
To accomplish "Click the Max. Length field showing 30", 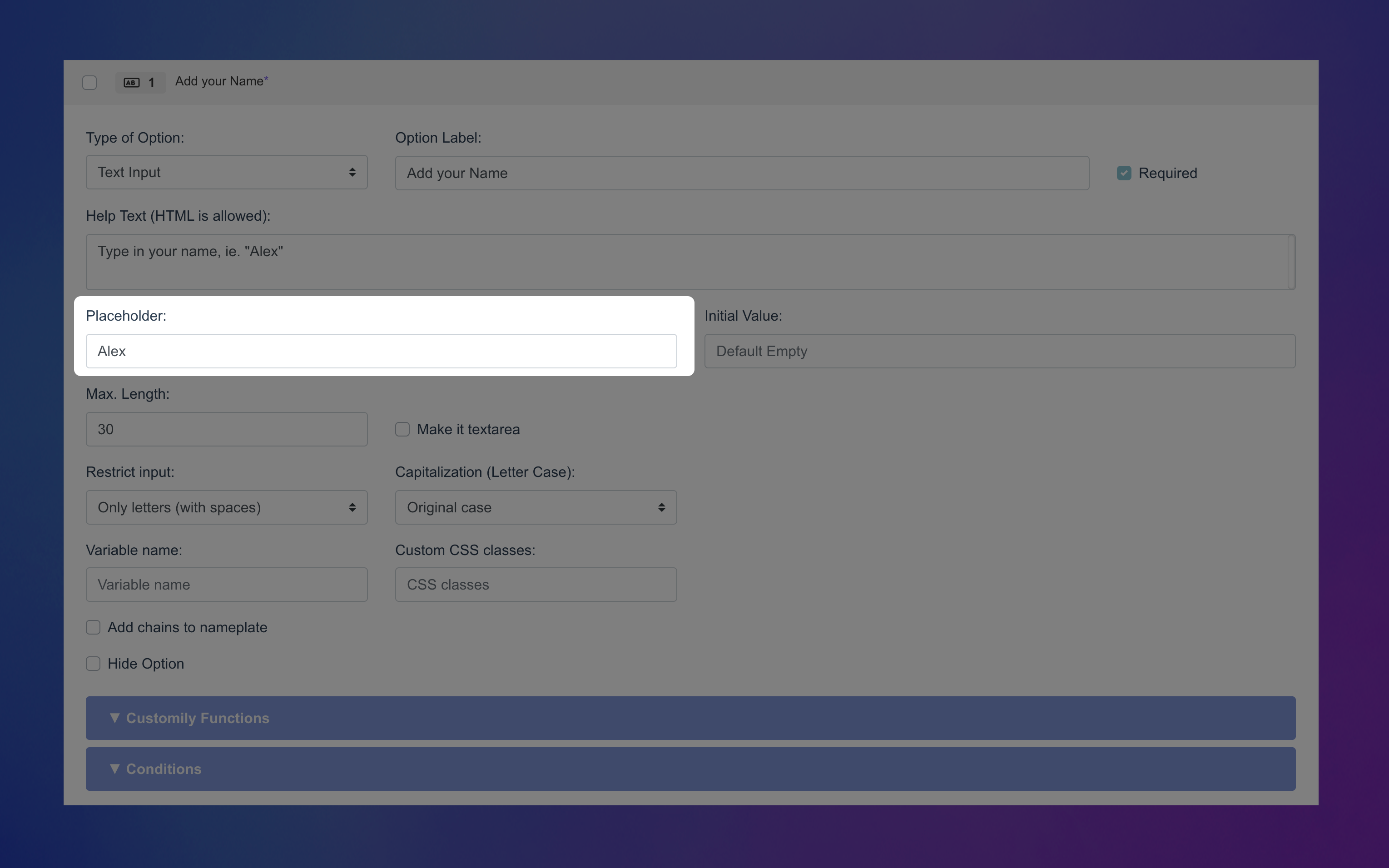I will (x=226, y=429).
